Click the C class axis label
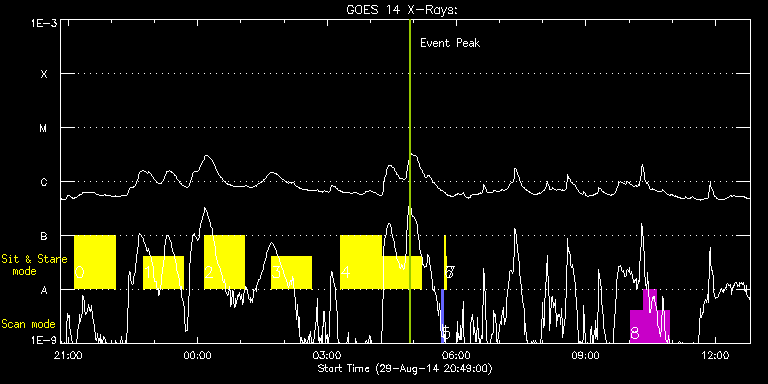The image size is (768, 384). pos(44,182)
